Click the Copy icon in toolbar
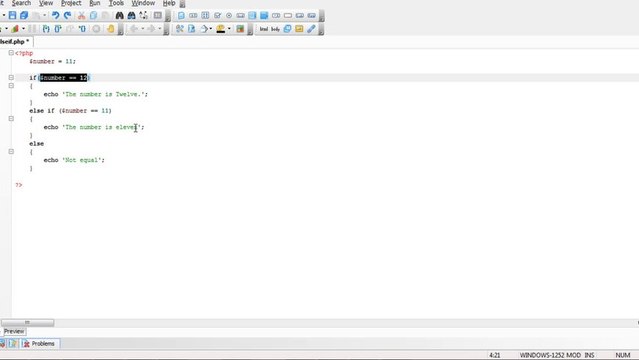The image size is (639, 360). tap(93, 15)
